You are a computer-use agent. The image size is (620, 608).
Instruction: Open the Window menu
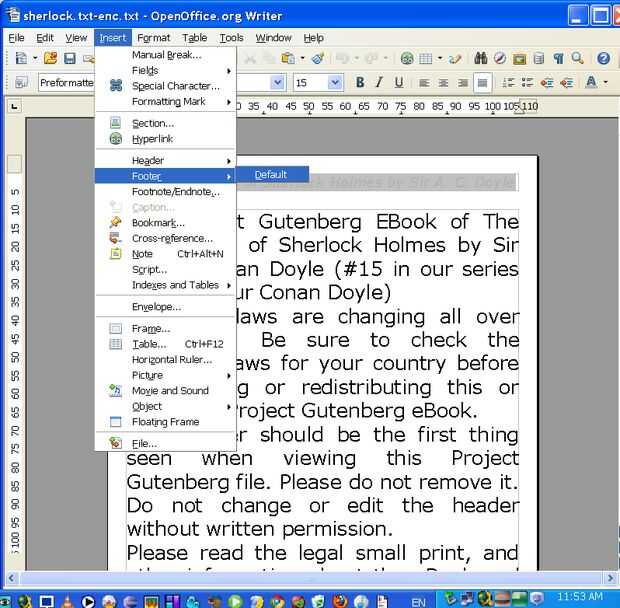coord(273,38)
